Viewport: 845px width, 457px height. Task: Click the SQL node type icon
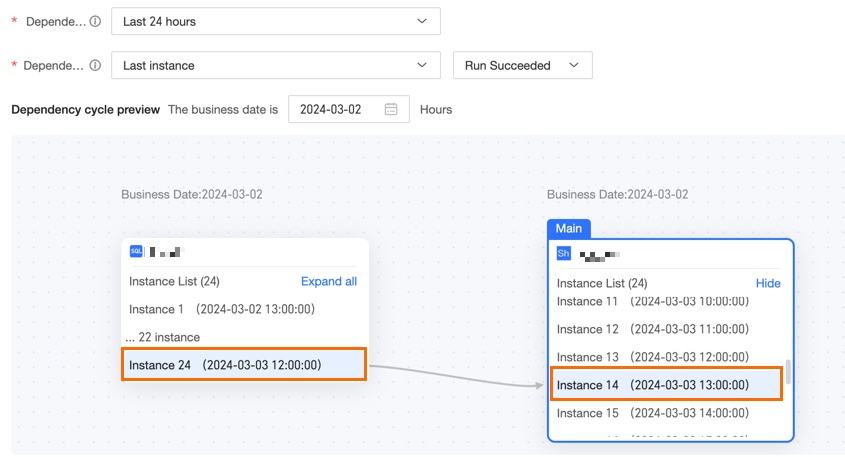136,251
